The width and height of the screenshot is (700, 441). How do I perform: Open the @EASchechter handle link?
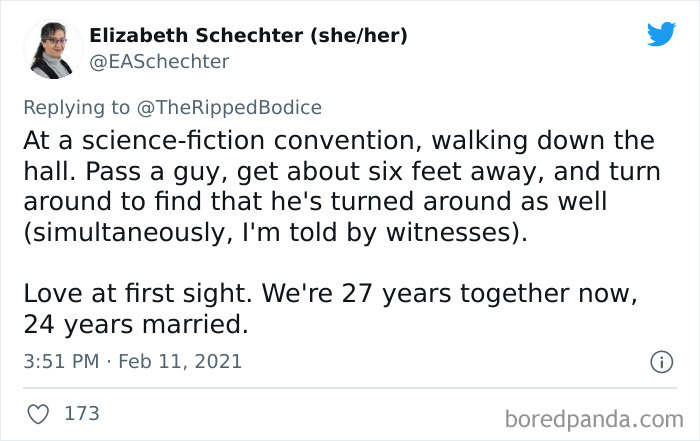[159, 62]
